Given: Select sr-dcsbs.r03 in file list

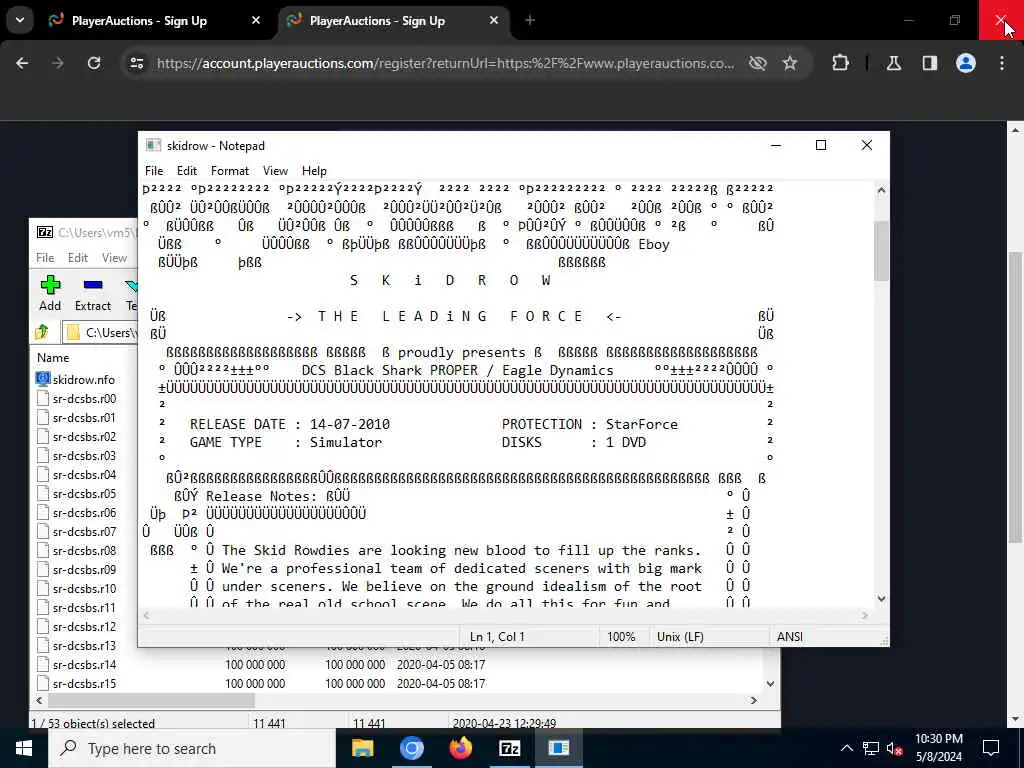Looking at the screenshot, I should tap(84, 455).
